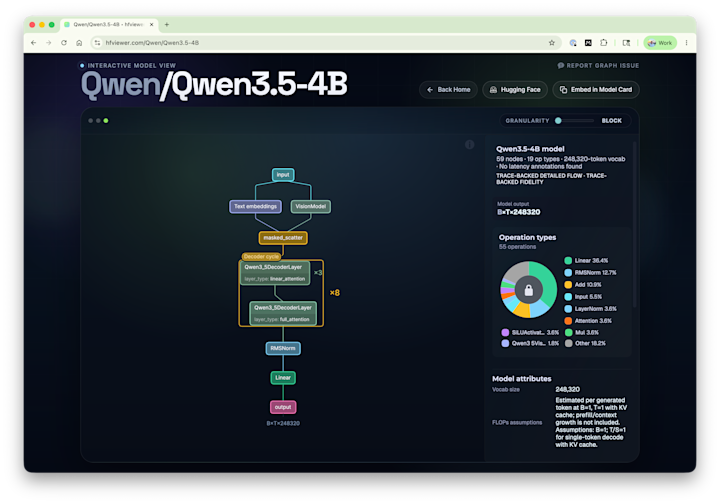The height and width of the screenshot is (504, 720).
Task: Click the BLOCK granularity label
Action: click(x=612, y=121)
